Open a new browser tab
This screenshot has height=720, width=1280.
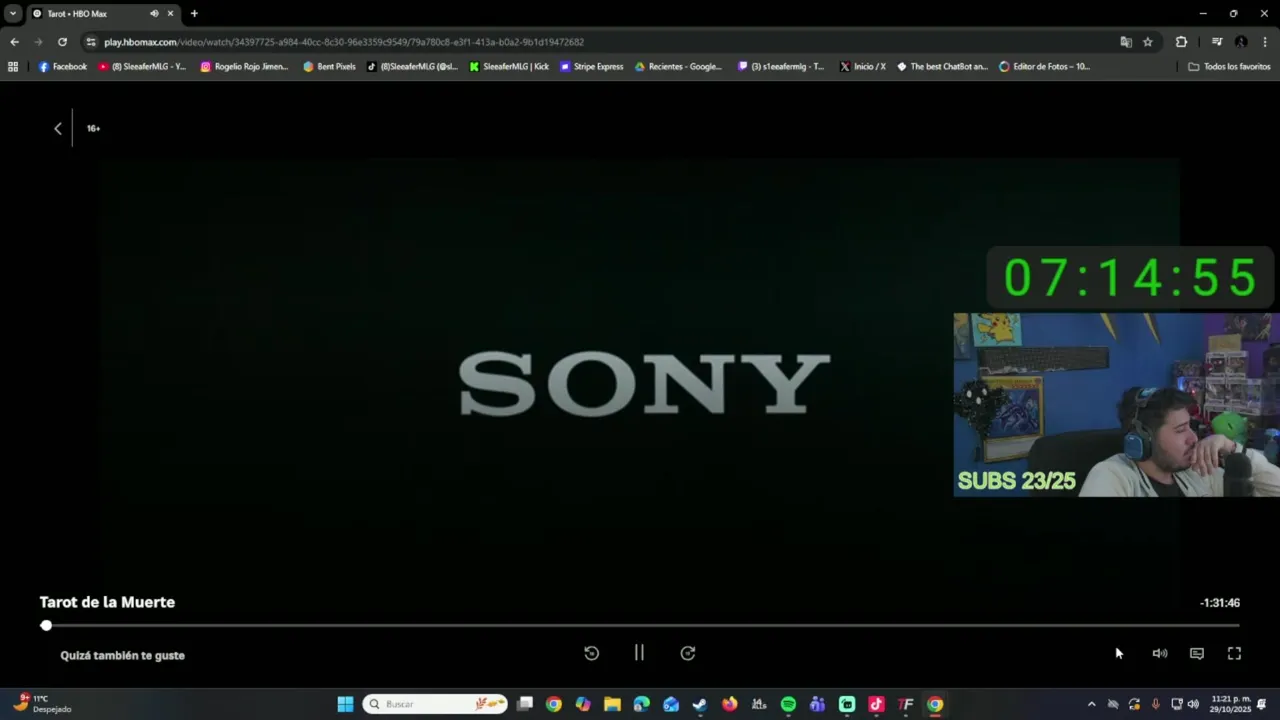coord(194,14)
